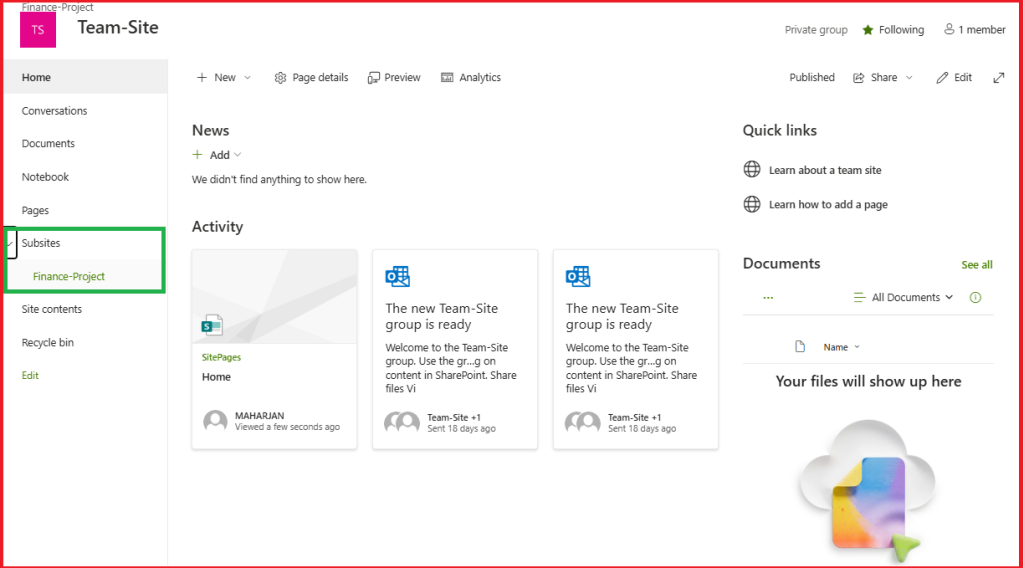Click the globe icon for Learn how to add a page

[752, 204]
